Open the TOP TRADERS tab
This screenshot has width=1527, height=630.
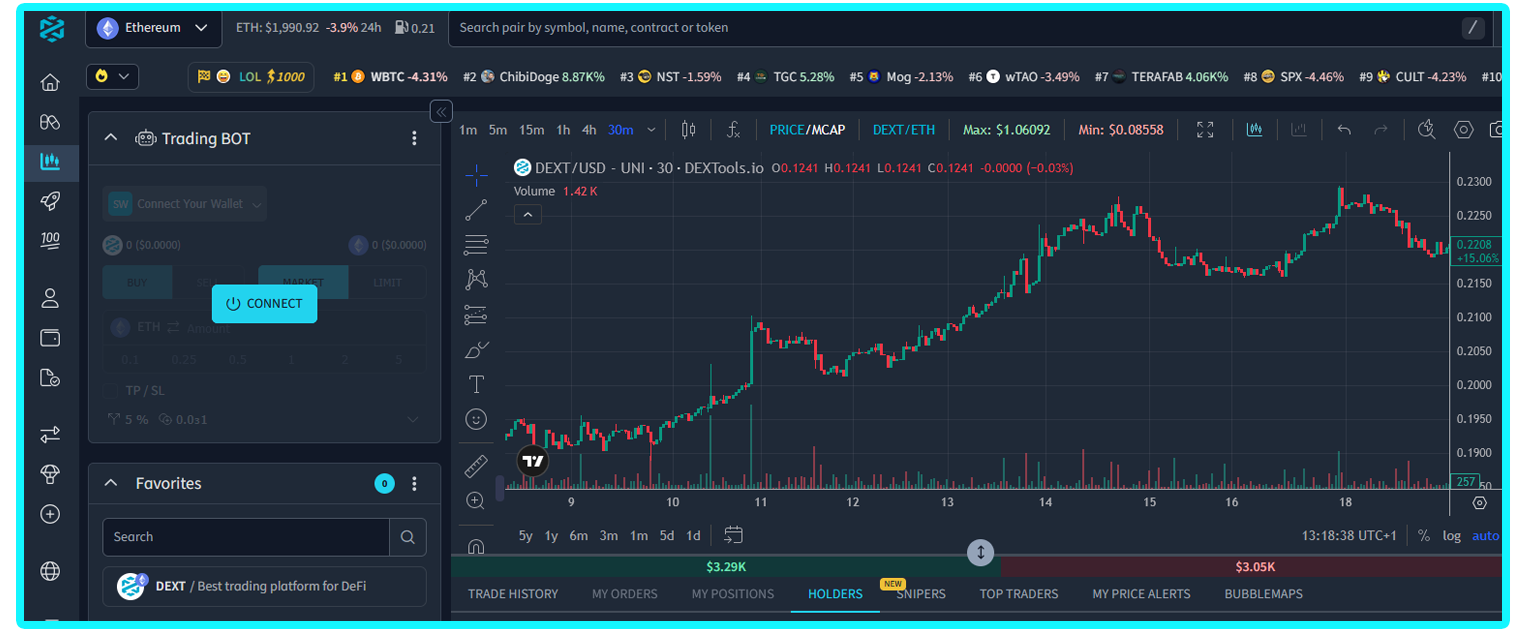pos(1019,593)
